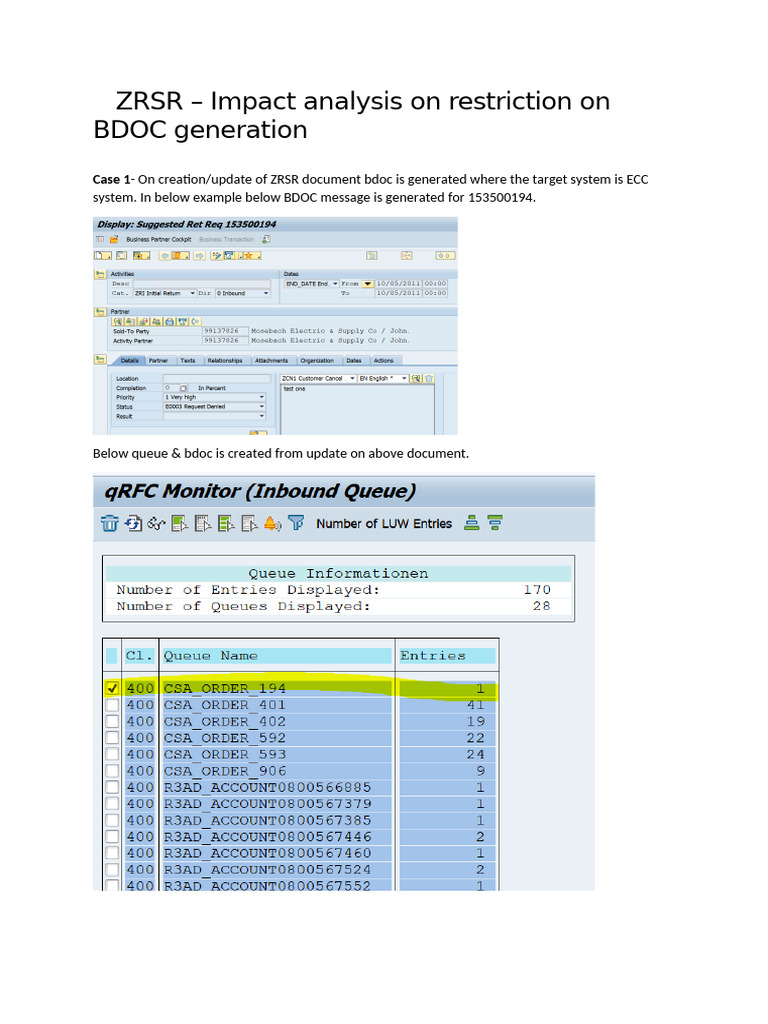Viewport: 768px width, 1024px height.
Task: Click the From date 10/05/2011 field
Action: 398,283
